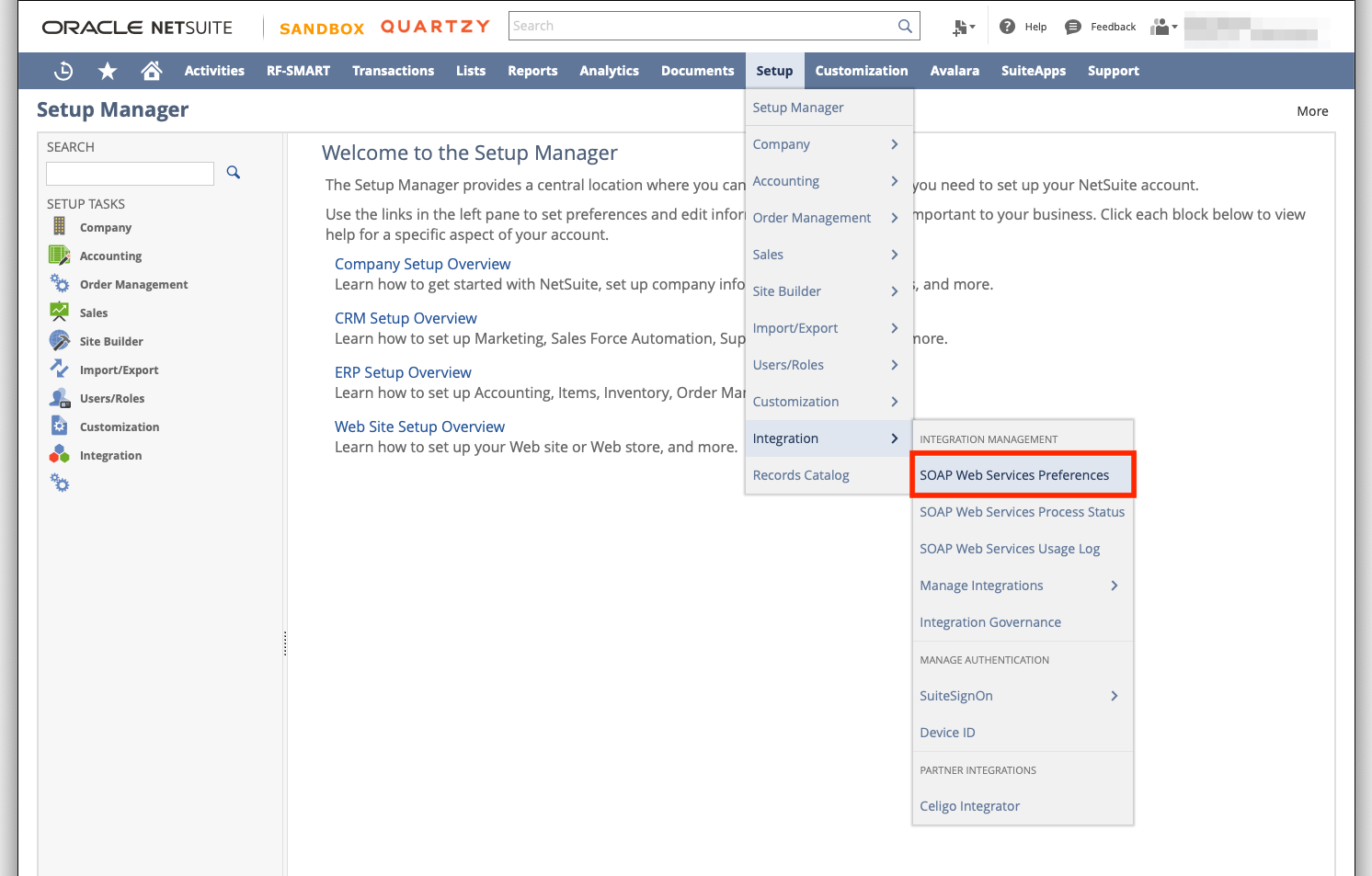Click the More link

(x=1312, y=111)
